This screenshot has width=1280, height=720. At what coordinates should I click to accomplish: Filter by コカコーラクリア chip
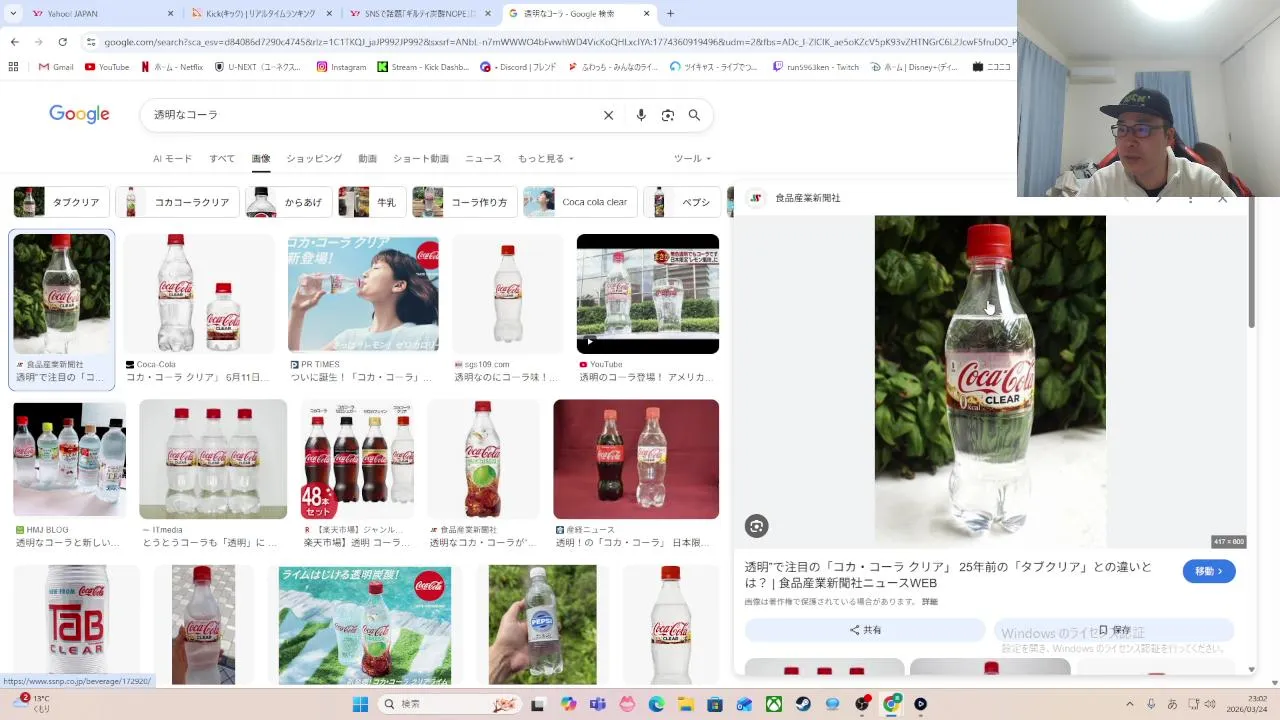[177, 202]
